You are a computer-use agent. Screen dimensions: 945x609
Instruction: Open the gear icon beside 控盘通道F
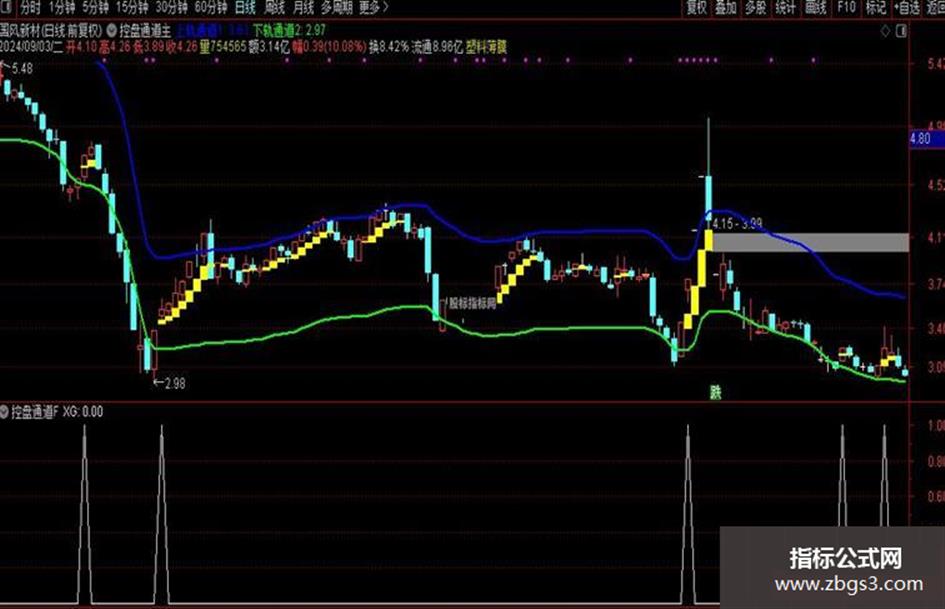pyautogui.click(x=4, y=412)
